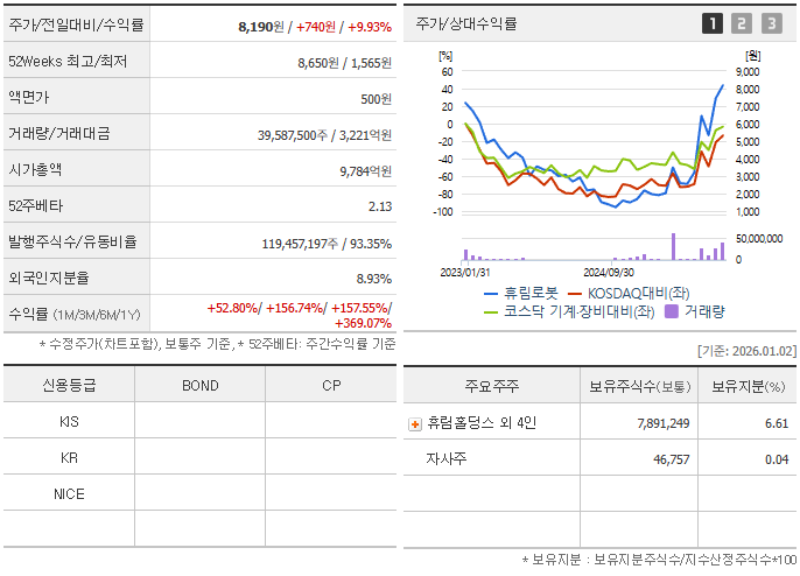Click the +52.80% one-month return
The height and width of the screenshot is (576, 800).
(x=233, y=308)
